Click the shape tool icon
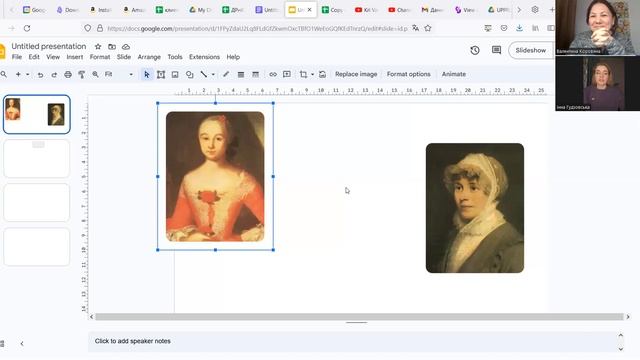Viewport: 640px width, 360px height. [x=189, y=74]
